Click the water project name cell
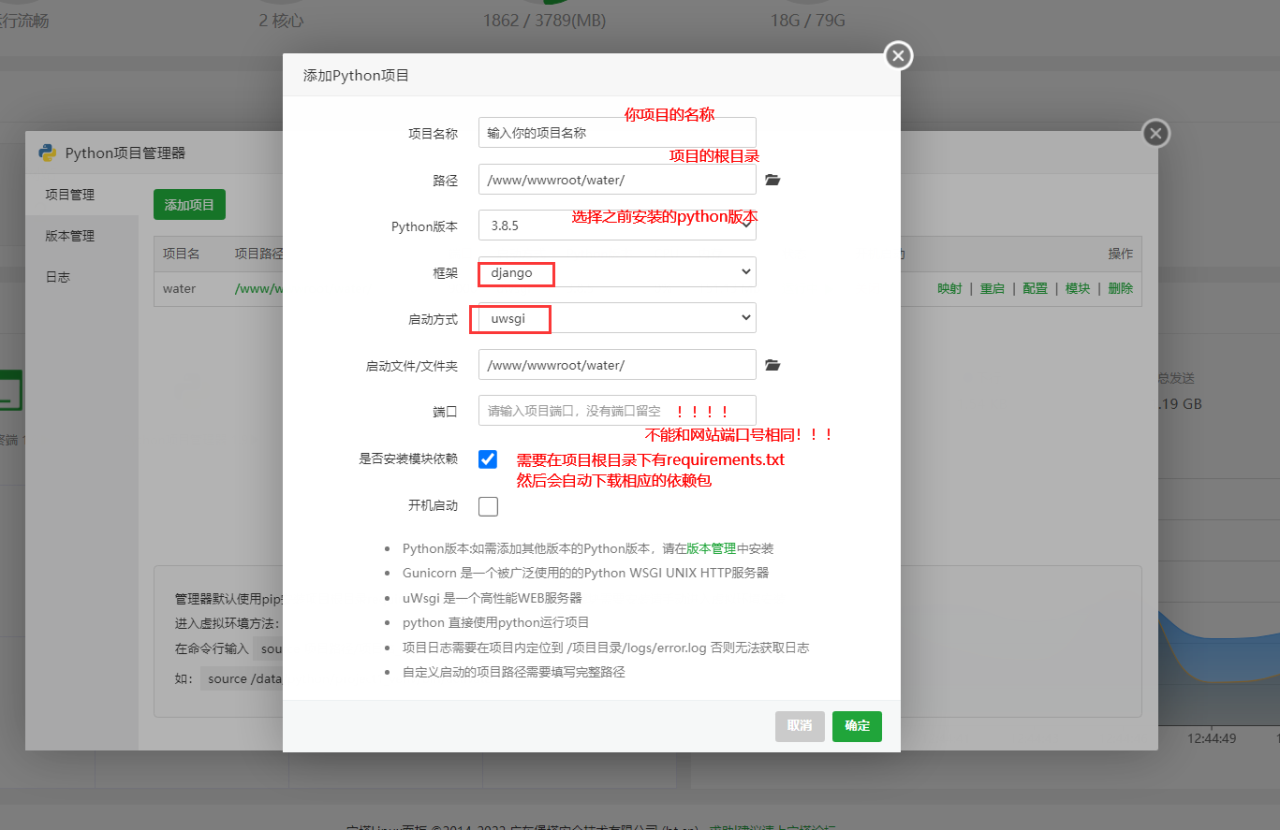The width and height of the screenshot is (1280, 830). click(180, 288)
